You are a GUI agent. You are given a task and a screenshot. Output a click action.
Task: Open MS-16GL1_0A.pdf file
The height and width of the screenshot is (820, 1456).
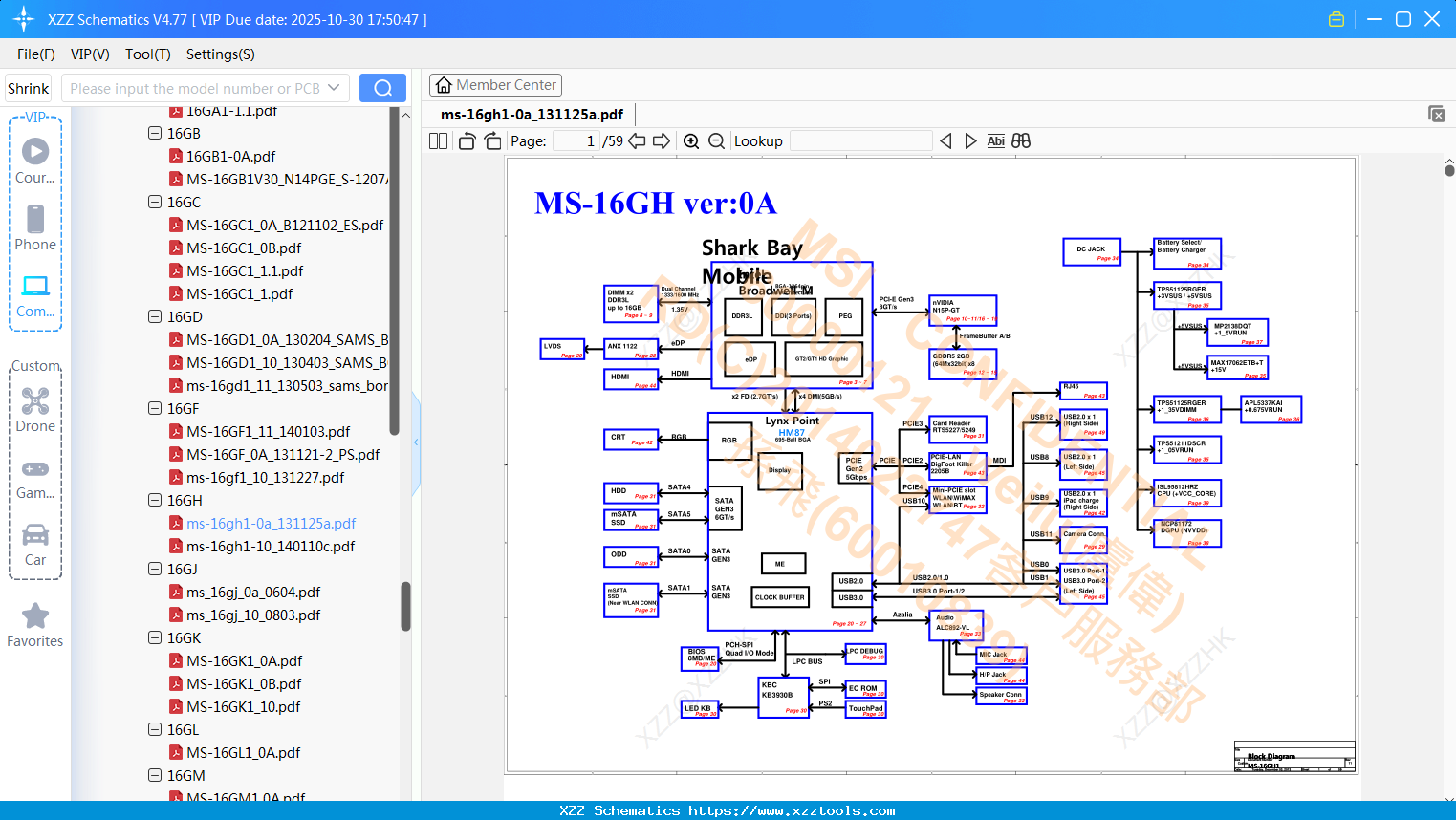243,753
